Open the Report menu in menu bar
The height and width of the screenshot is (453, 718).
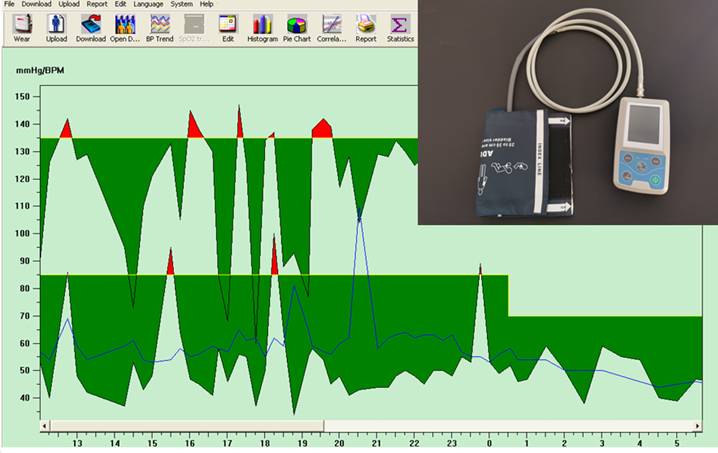(97, 4)
